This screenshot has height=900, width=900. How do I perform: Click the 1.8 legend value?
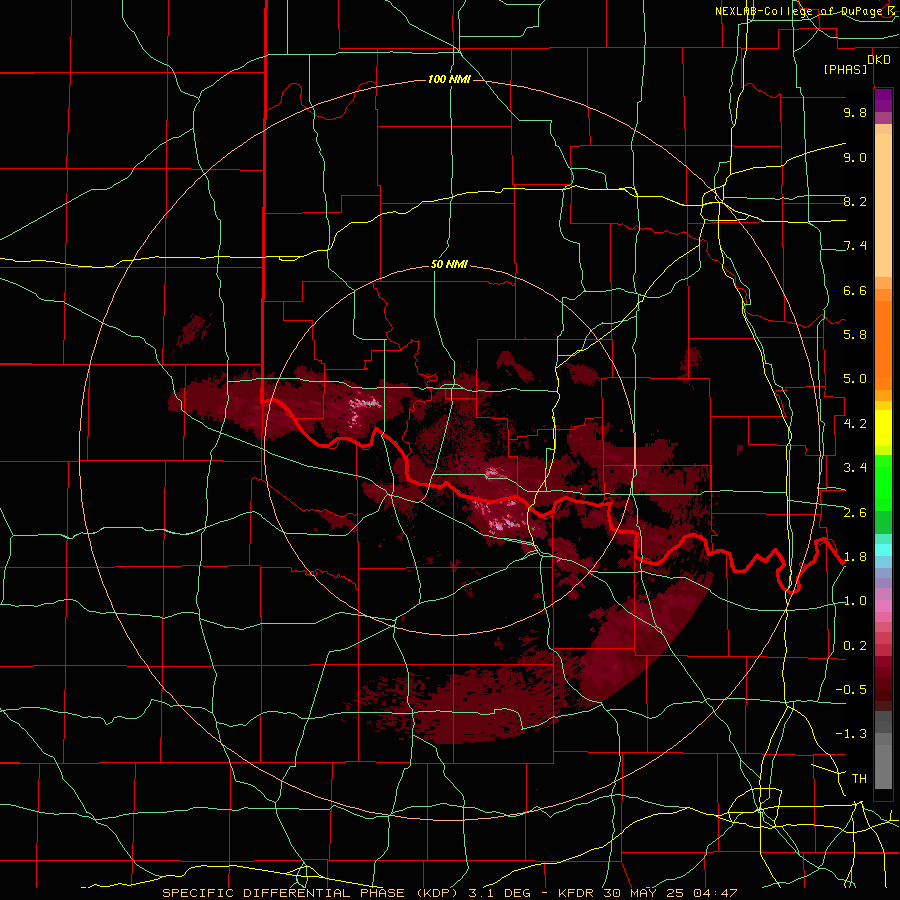pyautogui.click(x=855, y=557)
